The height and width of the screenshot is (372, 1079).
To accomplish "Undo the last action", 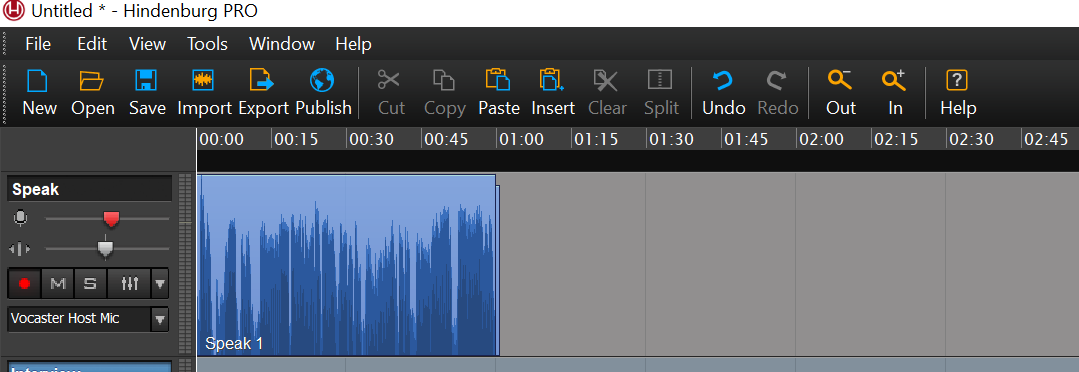I will click(x=723, y=81).
